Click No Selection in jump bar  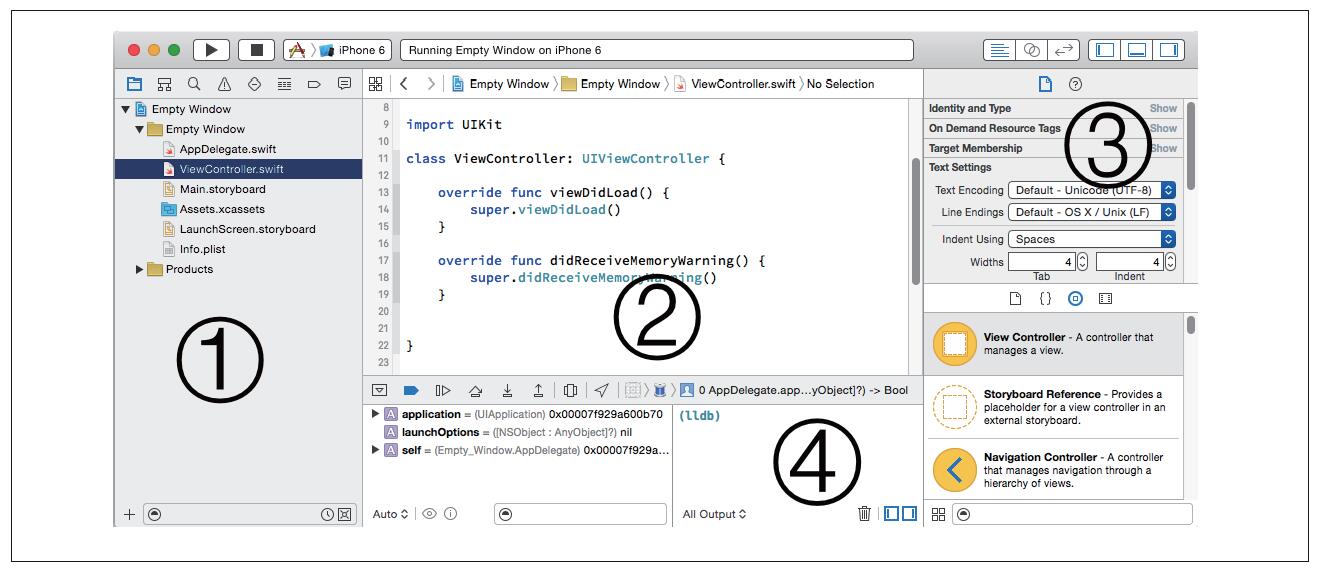click(840, 84)
